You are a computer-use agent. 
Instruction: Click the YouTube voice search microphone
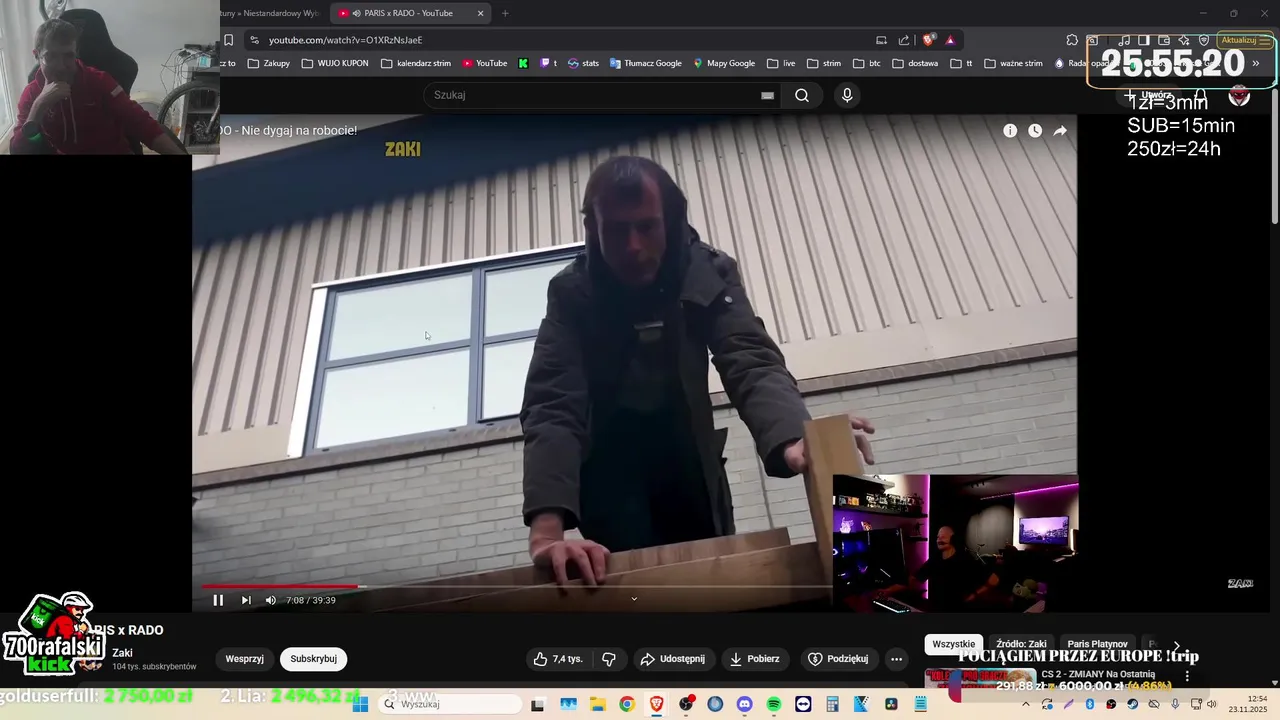pyautogui.click(x=847, y=95)
